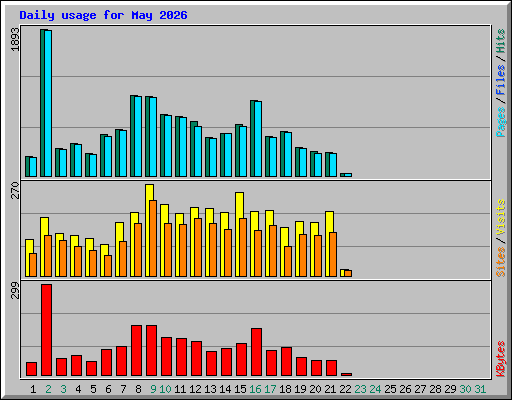The width and height of the screenshot is (512, 400).
Task: Click the red KBytes bar for day 5
Action: click(x=91, y=368)
